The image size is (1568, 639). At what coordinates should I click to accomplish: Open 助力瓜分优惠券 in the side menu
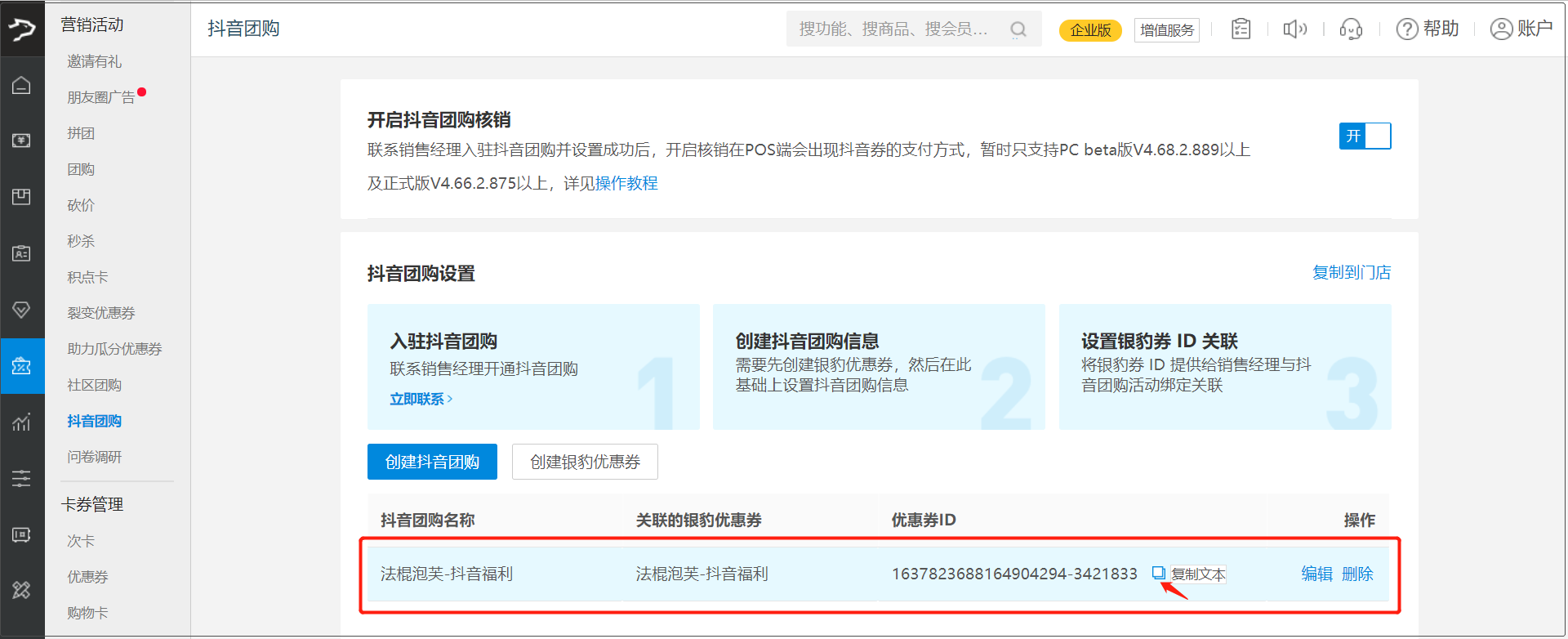point(114,349)
